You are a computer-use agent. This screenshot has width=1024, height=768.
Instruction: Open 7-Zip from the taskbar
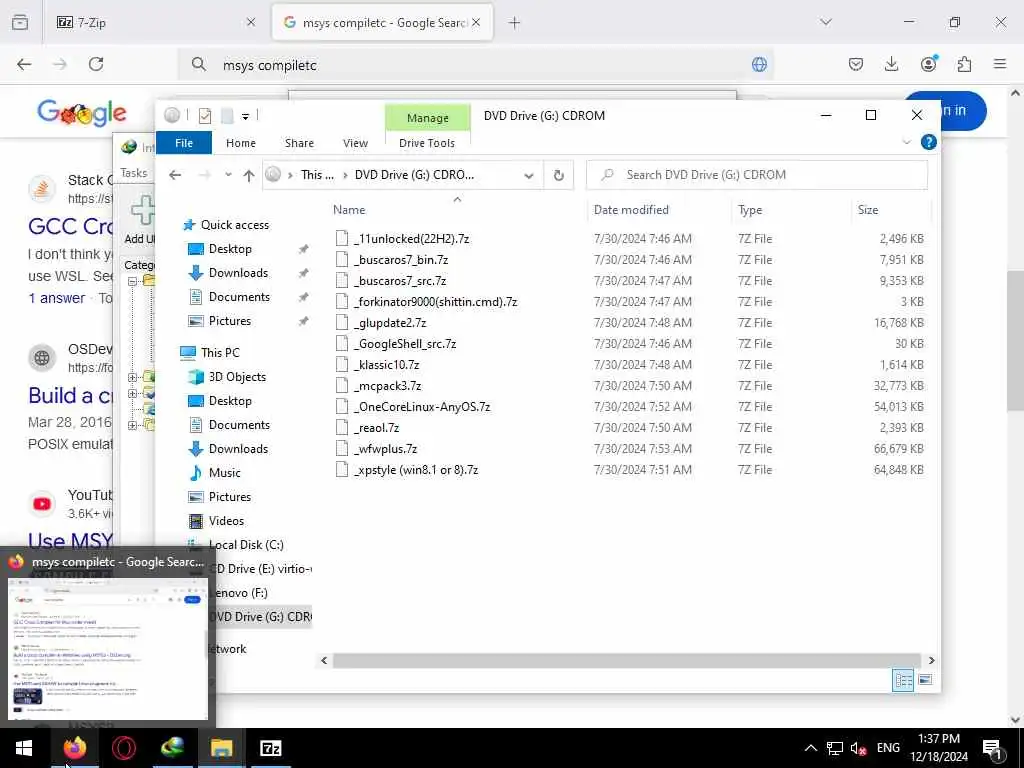pyautogui.click(x=271, y=748)
